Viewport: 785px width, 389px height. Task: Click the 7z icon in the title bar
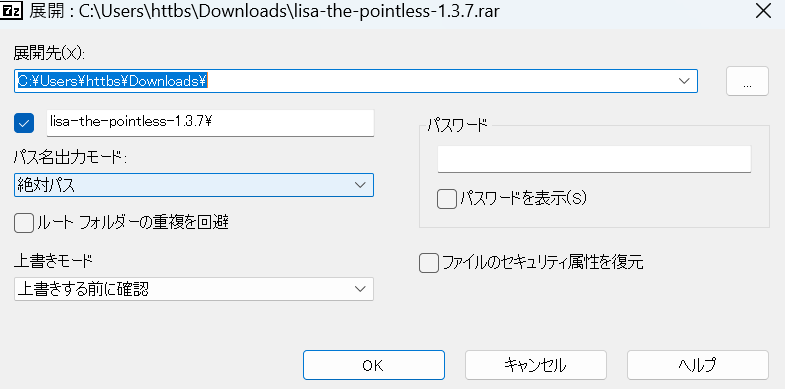tap(12, 11)
